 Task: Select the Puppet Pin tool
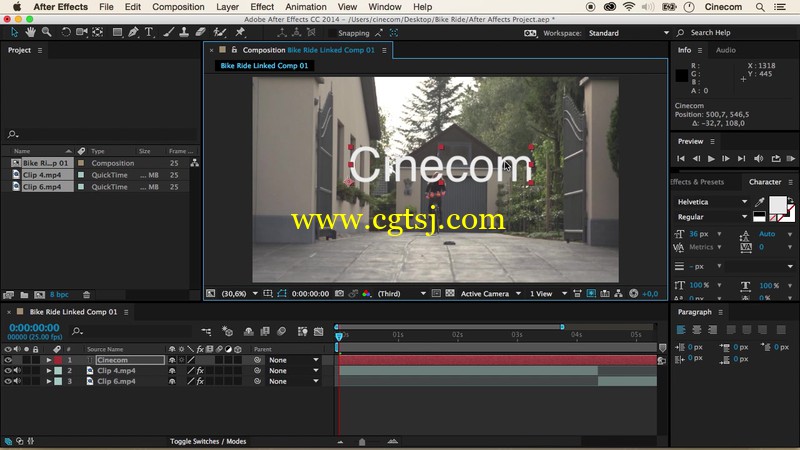coord(240,33)
